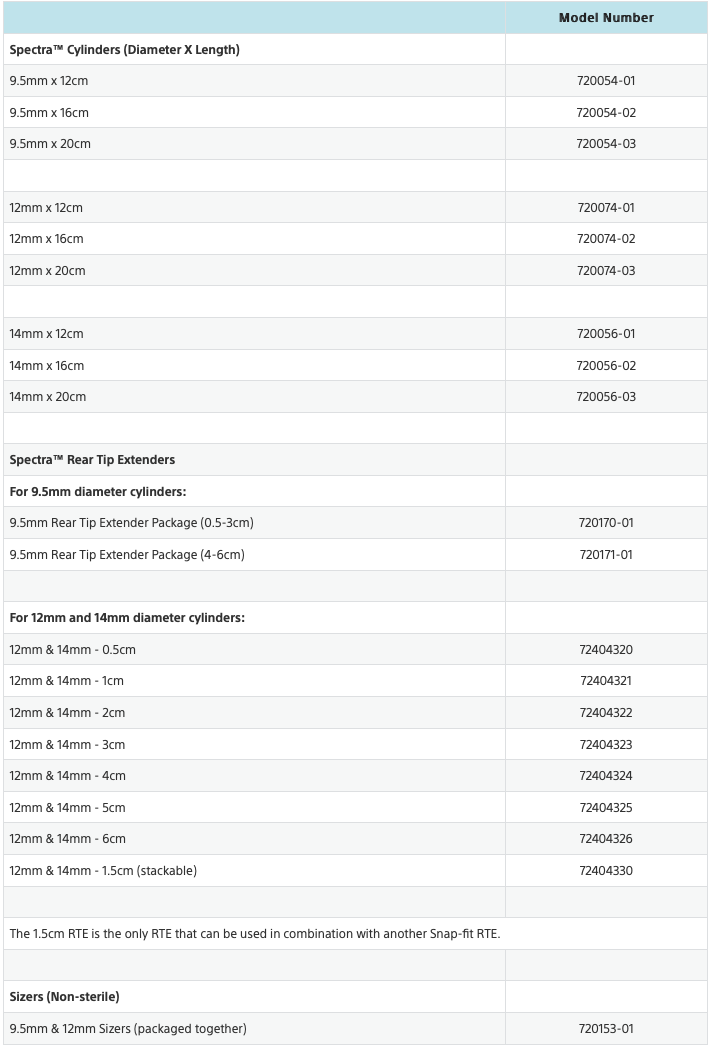Click the 12mm x 20cm row label

click(x=47, y=270)
